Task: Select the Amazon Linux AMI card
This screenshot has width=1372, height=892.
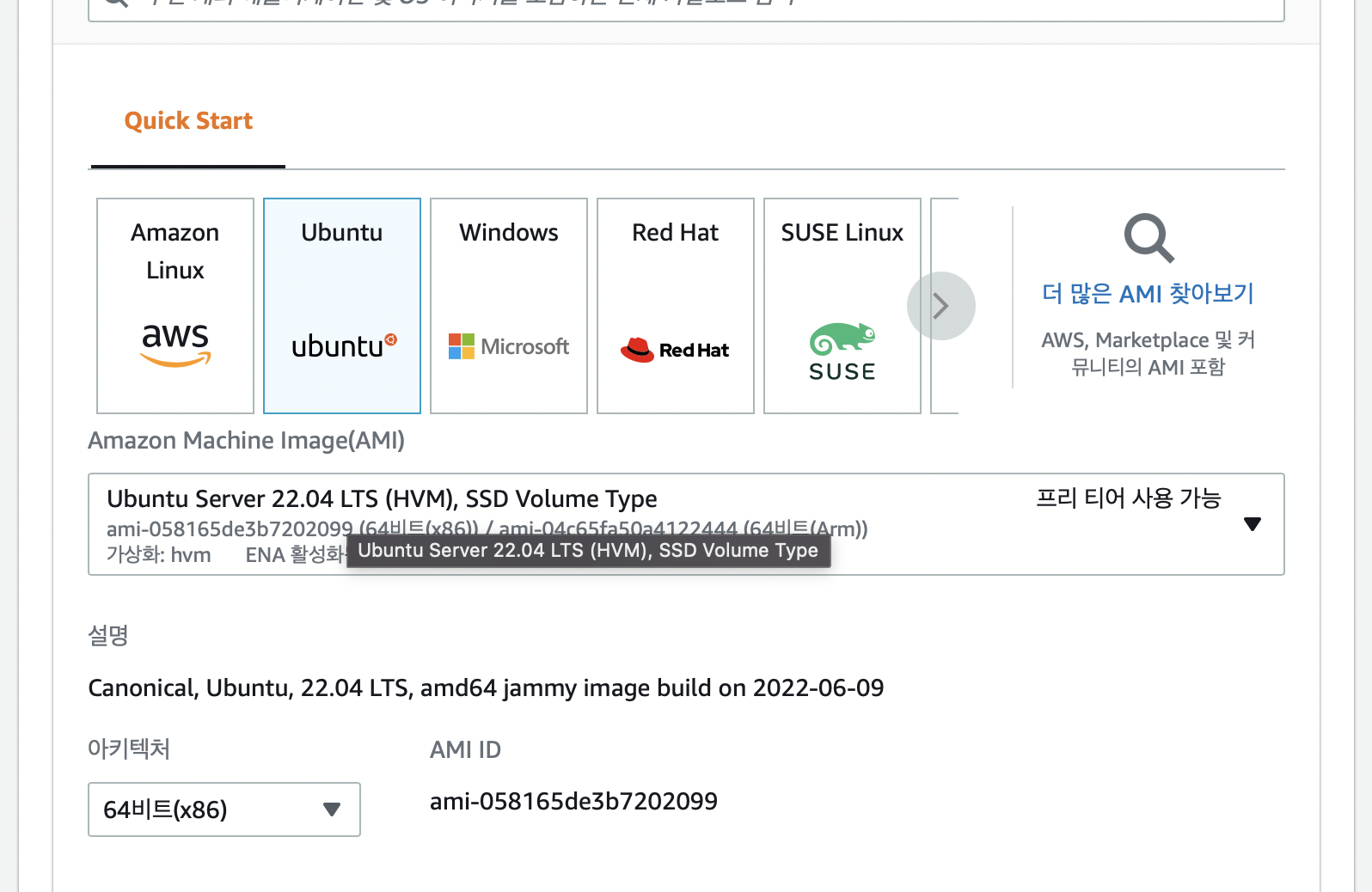Action: [x=175, y=306]
